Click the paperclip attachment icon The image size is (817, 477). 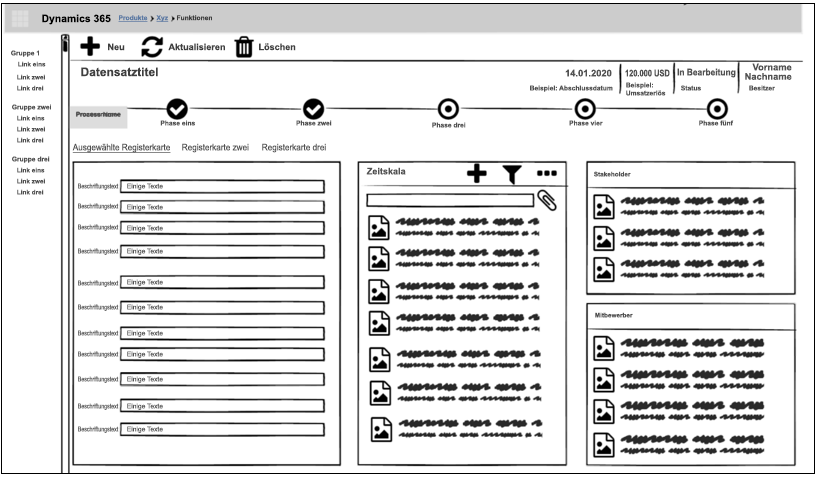547,200
